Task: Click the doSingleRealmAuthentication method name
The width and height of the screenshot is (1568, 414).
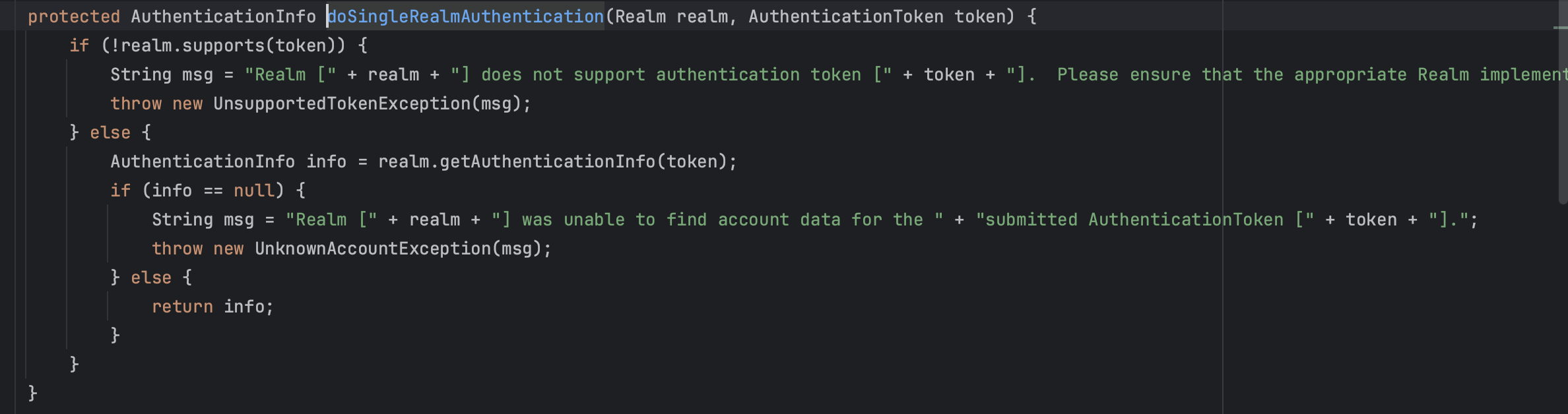Action: (466, 16)
